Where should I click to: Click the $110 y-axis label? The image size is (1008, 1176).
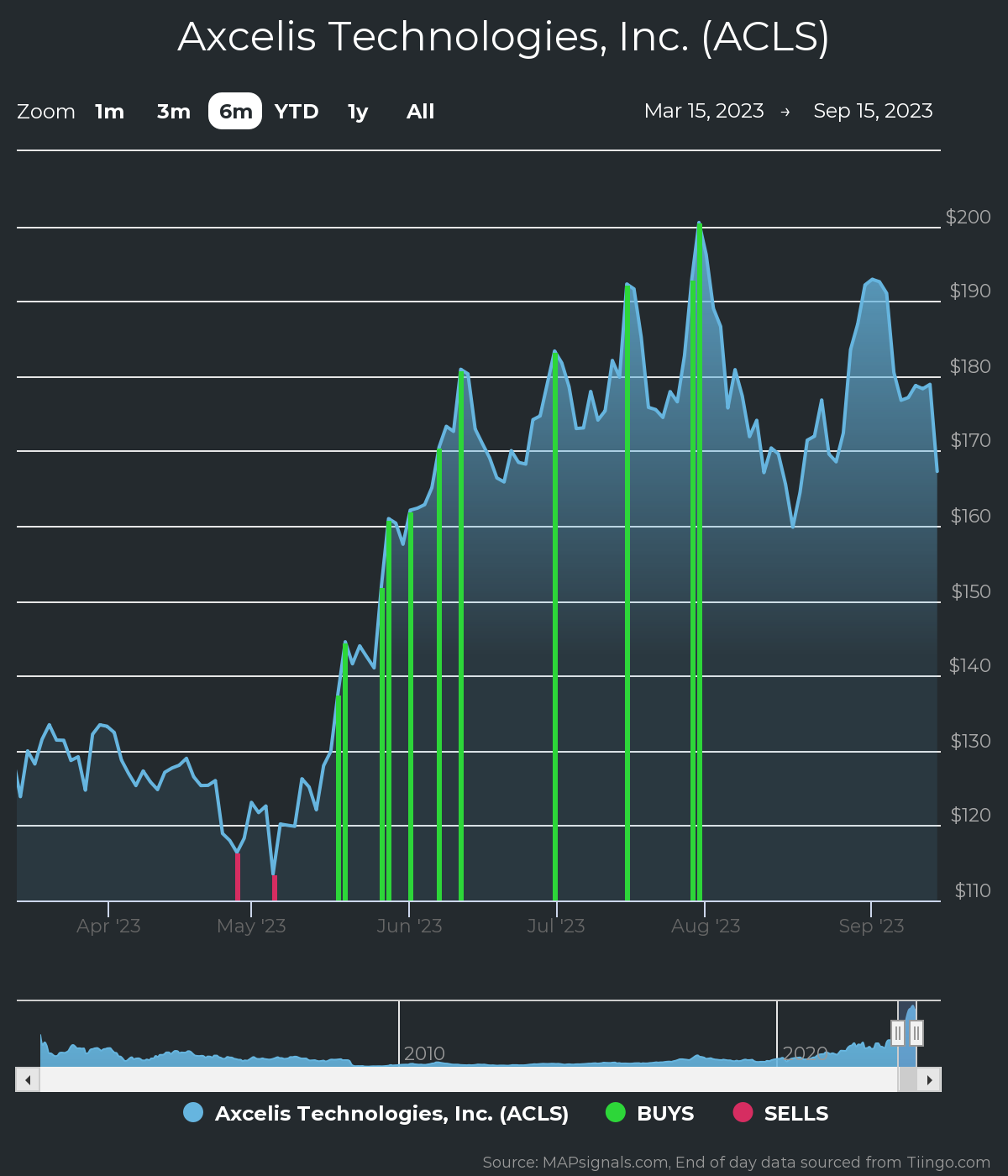coord(973,890)
